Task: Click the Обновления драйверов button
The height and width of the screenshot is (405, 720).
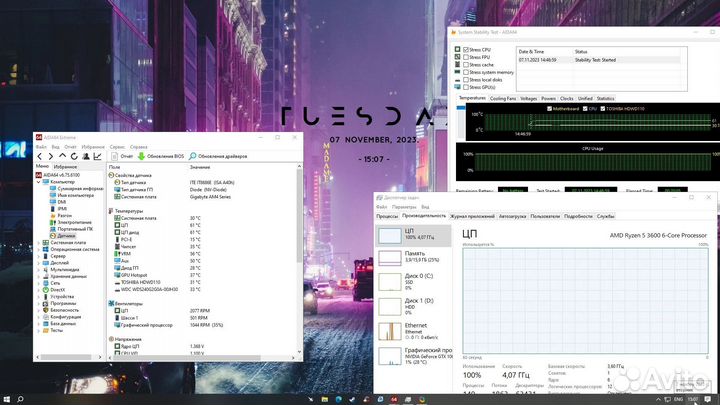Action: point(218,157)
